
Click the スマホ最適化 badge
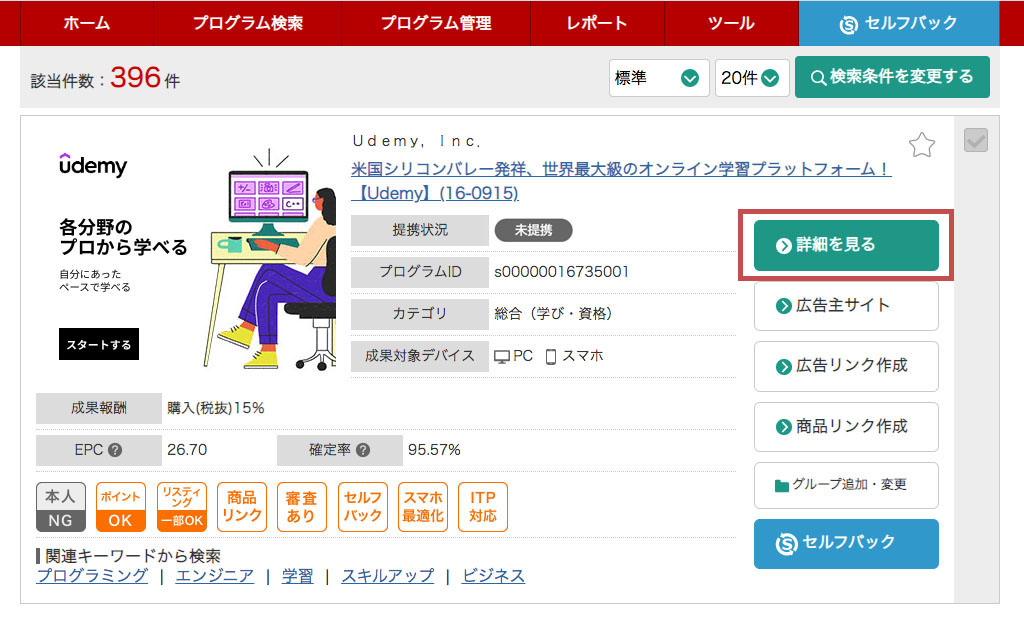click(423, 507)
